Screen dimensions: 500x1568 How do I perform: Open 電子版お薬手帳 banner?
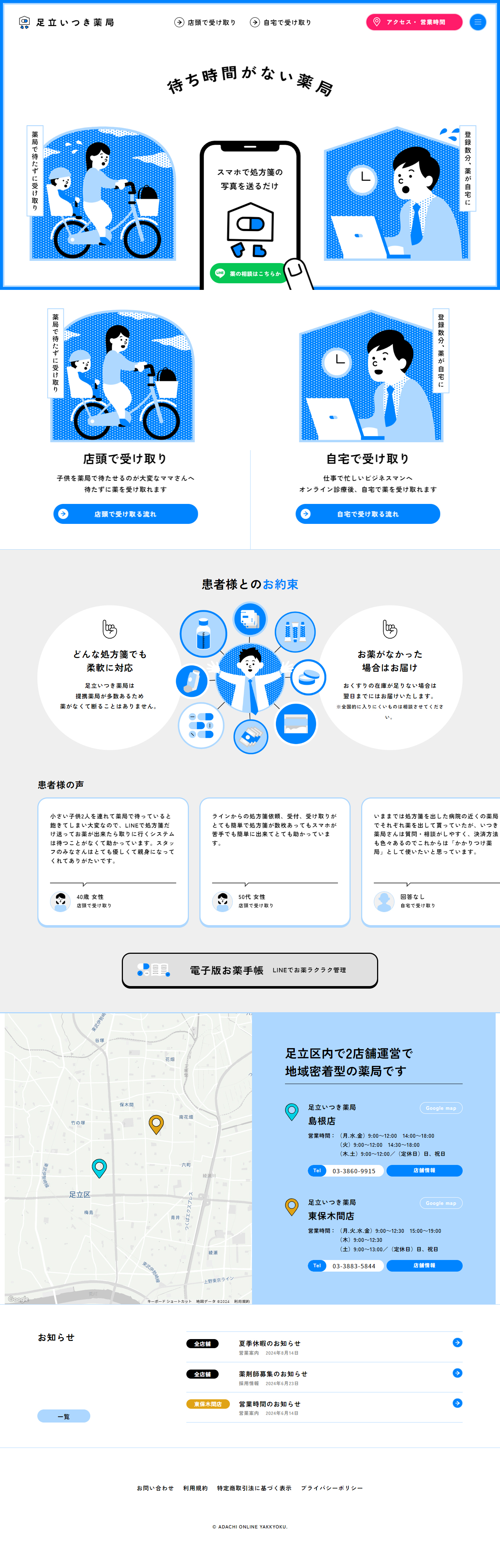pos(250,970)
